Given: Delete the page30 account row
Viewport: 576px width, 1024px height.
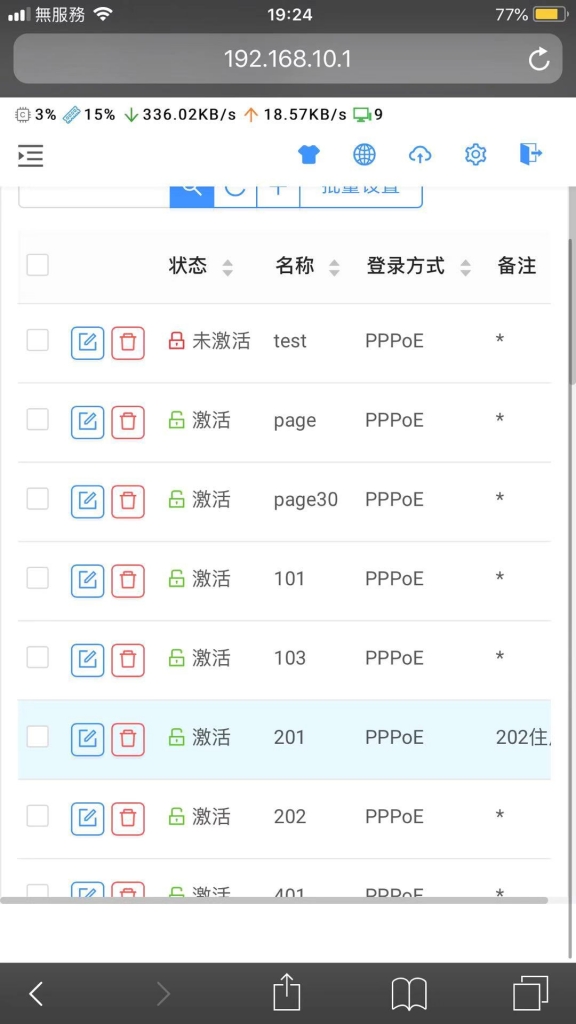Looking at the screenshot, I should pos(128,501).
